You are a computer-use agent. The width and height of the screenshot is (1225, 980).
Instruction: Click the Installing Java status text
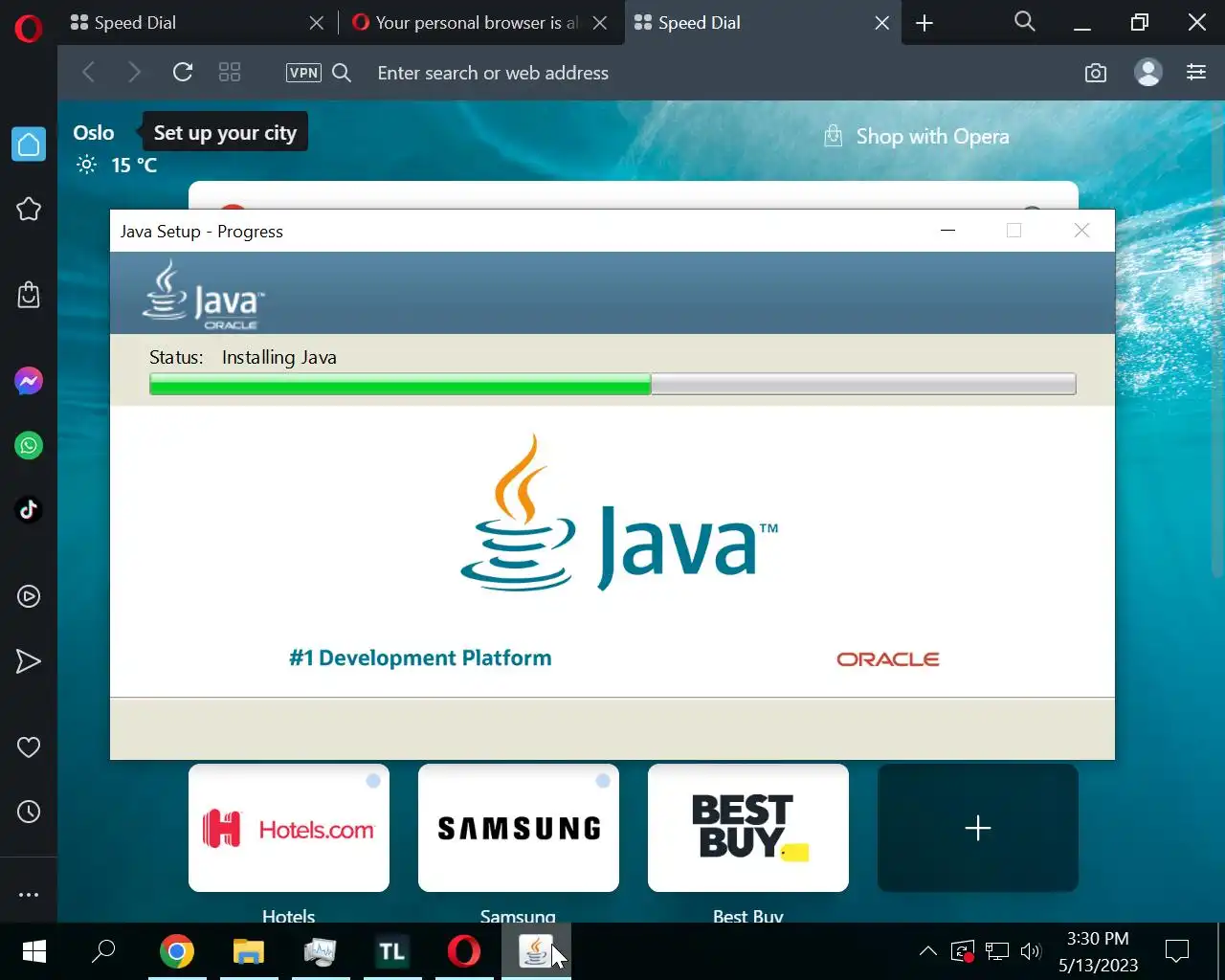279,357
